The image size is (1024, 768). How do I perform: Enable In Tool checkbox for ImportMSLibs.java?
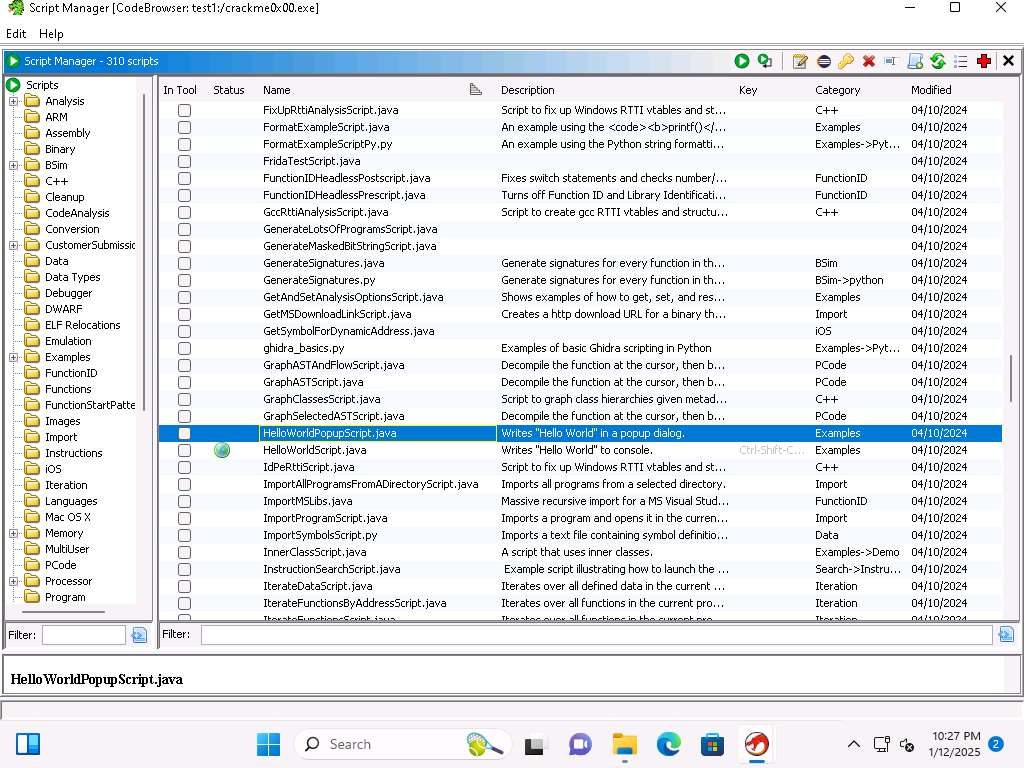pyautogui.click(x=184, y=501)
